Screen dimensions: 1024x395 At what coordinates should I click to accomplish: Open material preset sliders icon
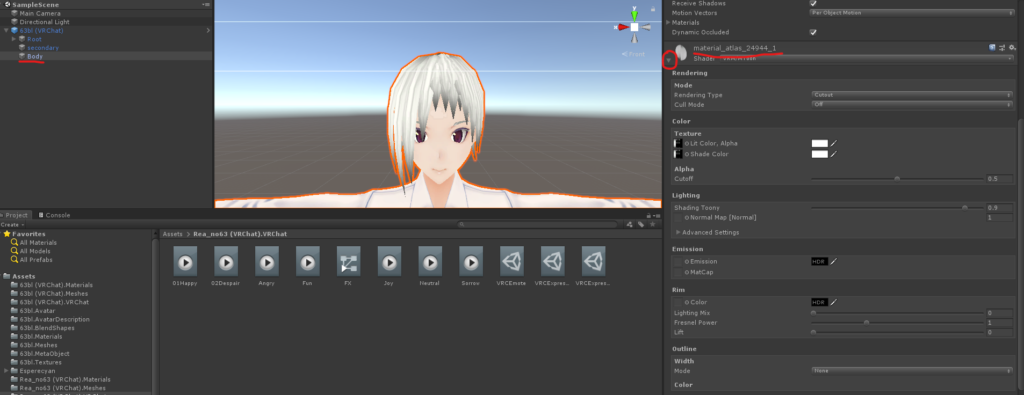point(1002,48)
